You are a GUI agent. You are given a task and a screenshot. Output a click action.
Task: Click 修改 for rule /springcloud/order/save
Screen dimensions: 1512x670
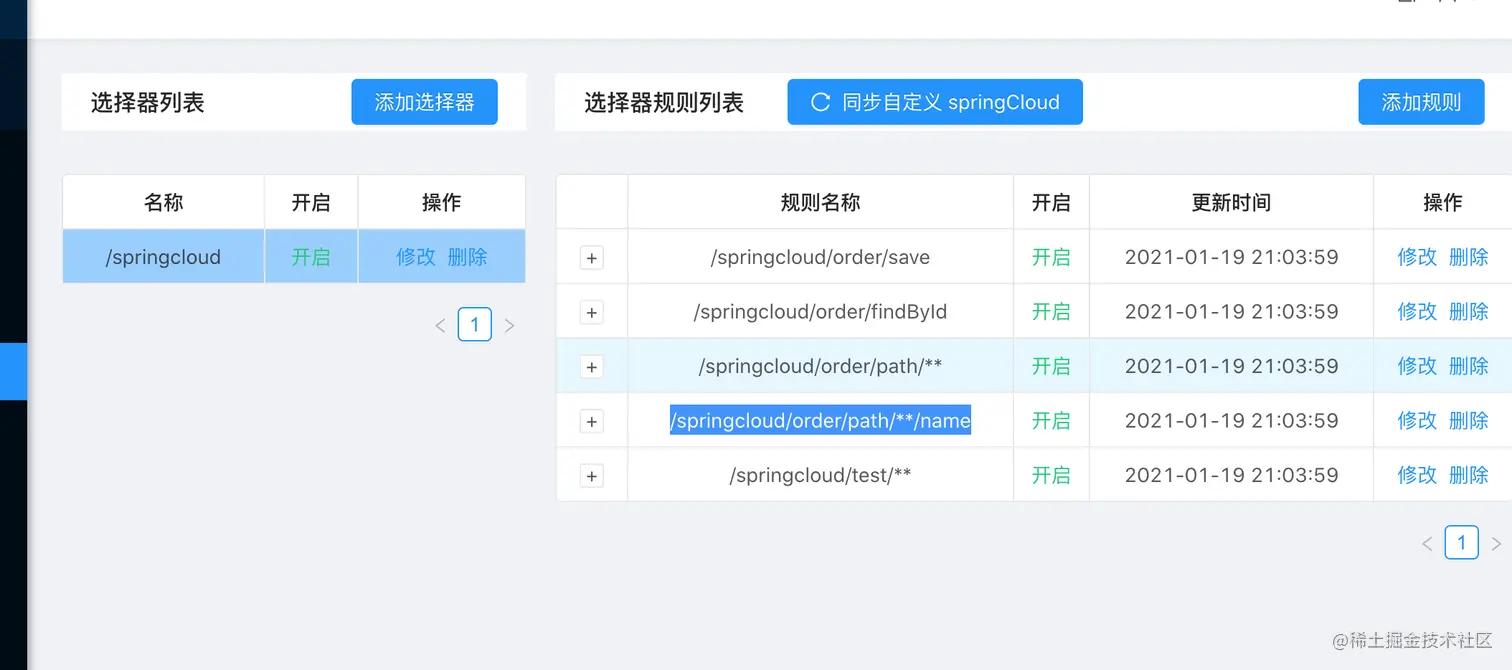pyautogui.click(x=1417, y=257)
